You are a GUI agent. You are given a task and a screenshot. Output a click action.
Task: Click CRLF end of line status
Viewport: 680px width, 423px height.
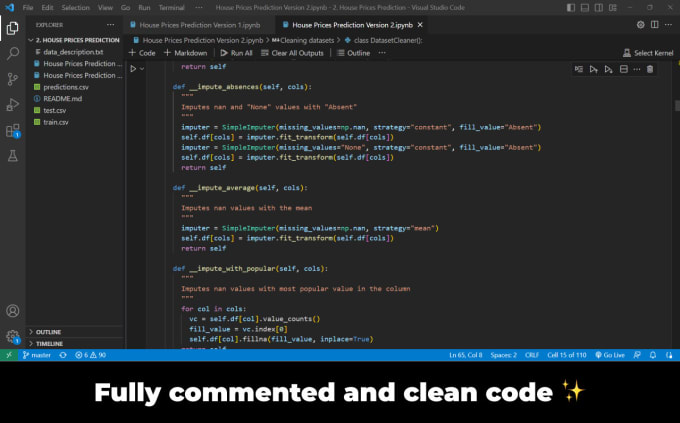(x=532, y=355)
